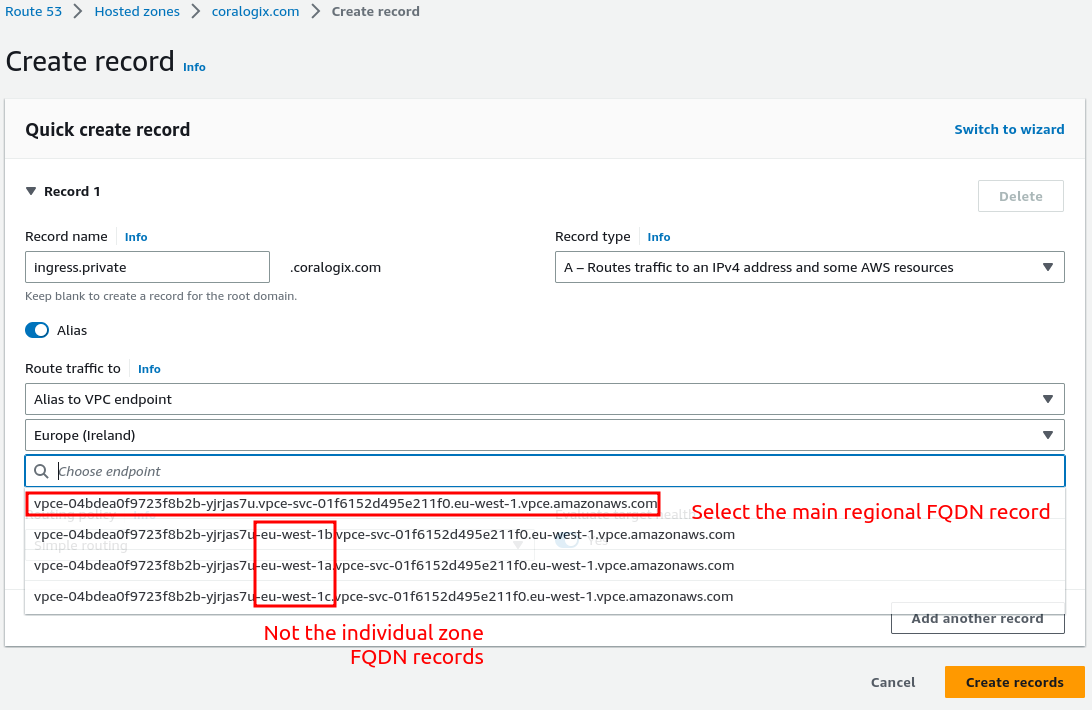This screenshot has width=1092, height=710.
Task: Open the Record type dropdown
Action: (x=809, y=267)
